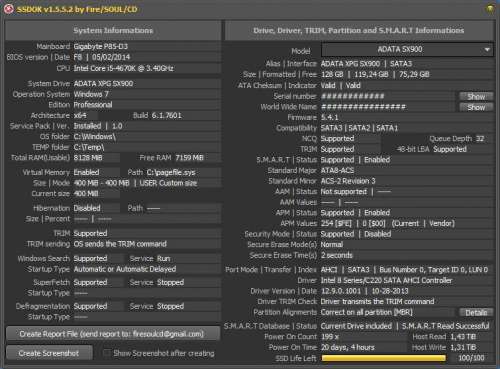Image resolution: width=500 pixels, height=369 pixels.
Task: Show the hidden Serial number
Action: pos(476,96)
